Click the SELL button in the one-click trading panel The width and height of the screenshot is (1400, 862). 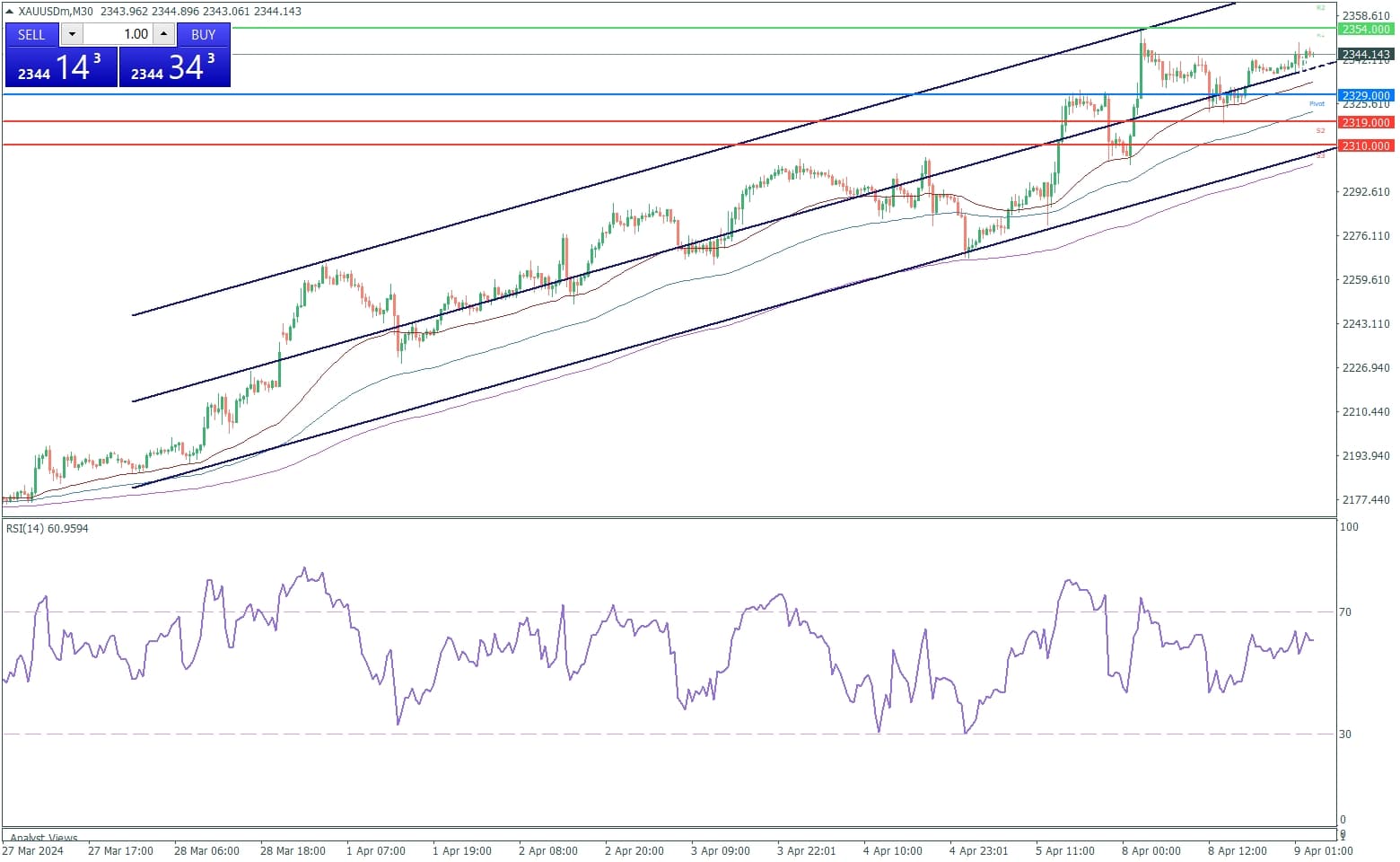pos(31,34)
